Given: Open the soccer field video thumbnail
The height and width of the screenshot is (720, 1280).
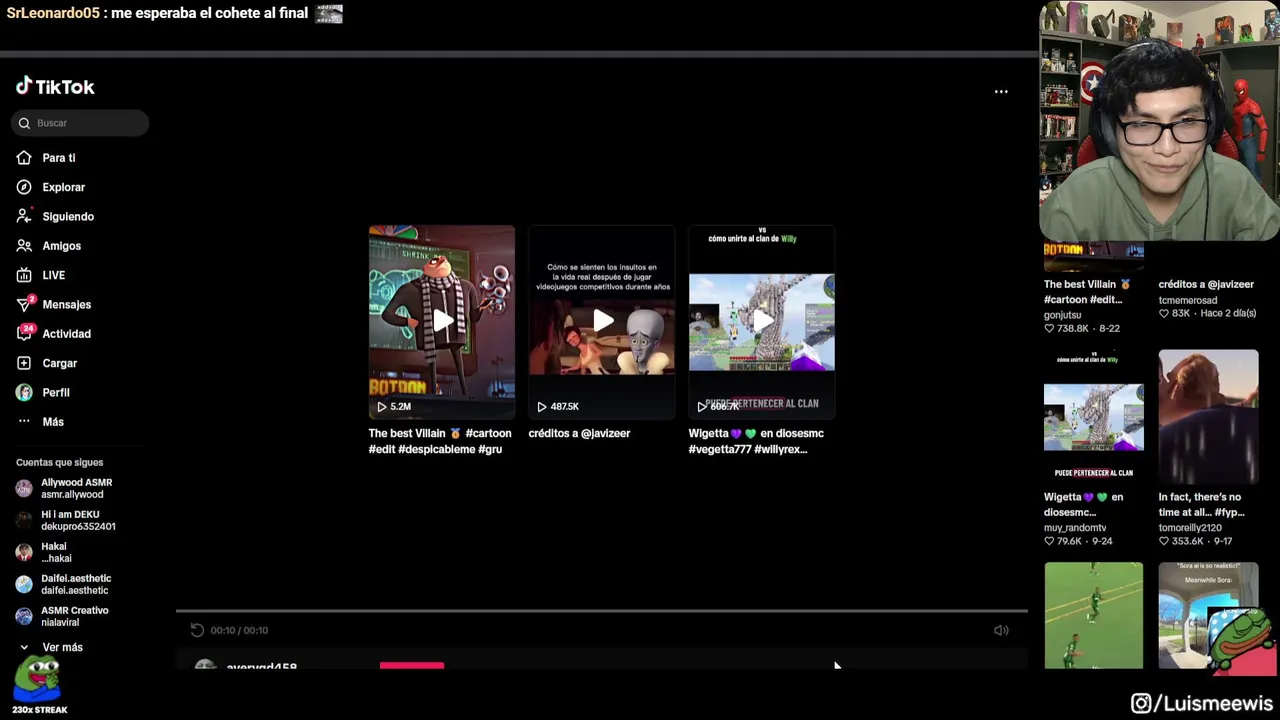Looking at the screenshot, I should pos(1094,615).
